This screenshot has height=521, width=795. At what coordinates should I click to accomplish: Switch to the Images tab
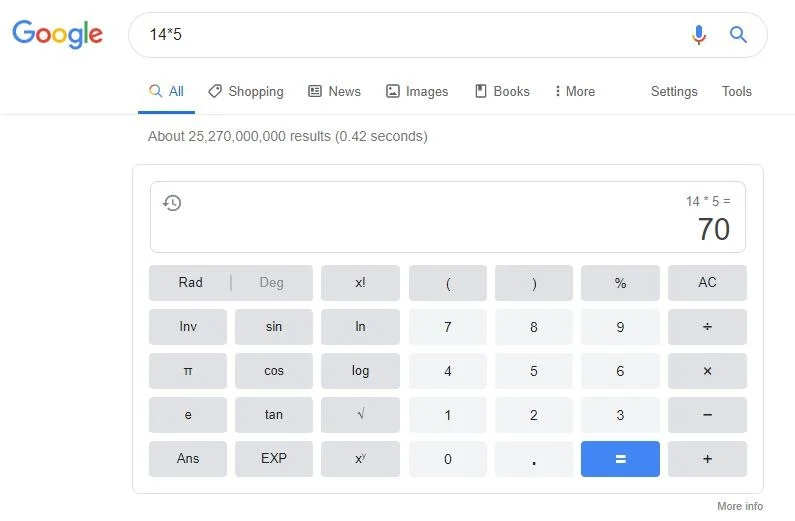click(417, 91)
